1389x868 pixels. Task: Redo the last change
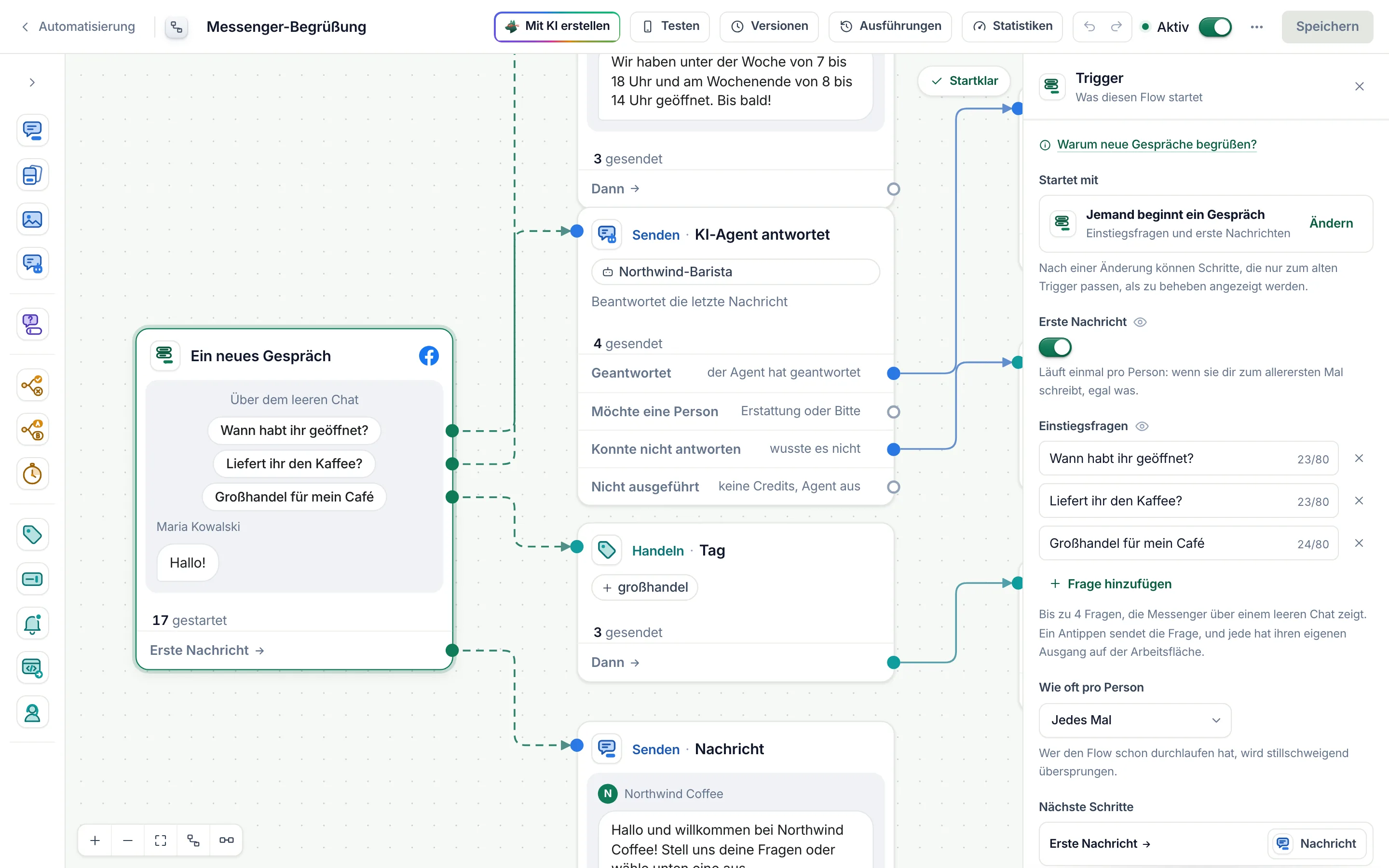(x=1117, y=27)
